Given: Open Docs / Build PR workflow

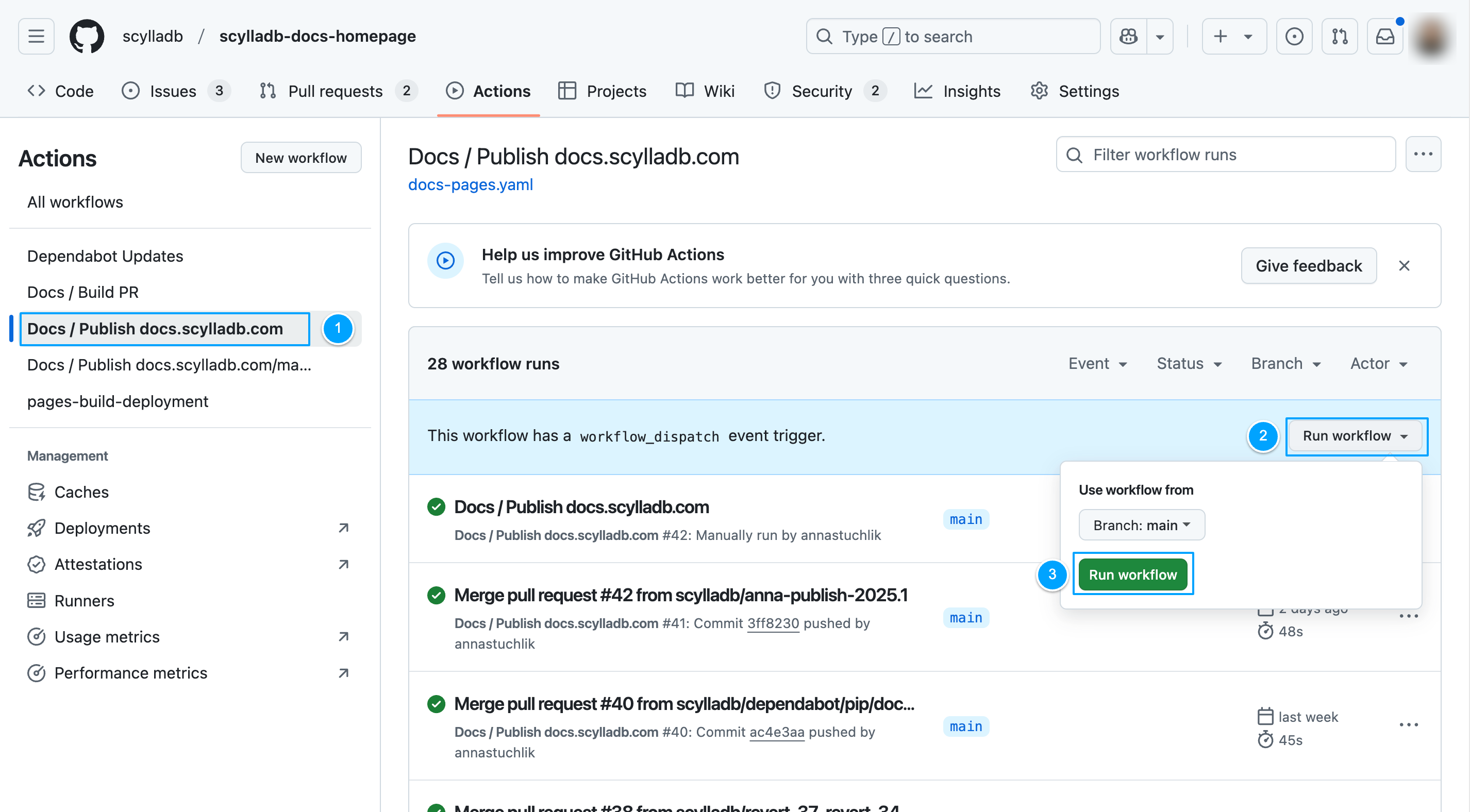Looking at the screenshot, I should coord(83,292).
